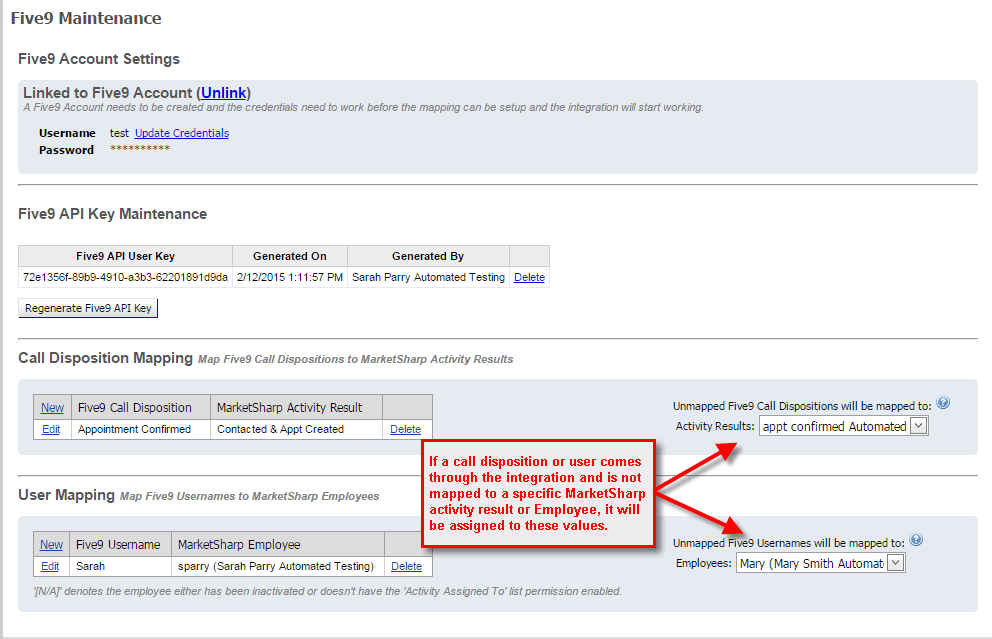This screenshot has height=639, width=992.
Task: Unlink the Five9 account
Action: click(x=223, y=93)
